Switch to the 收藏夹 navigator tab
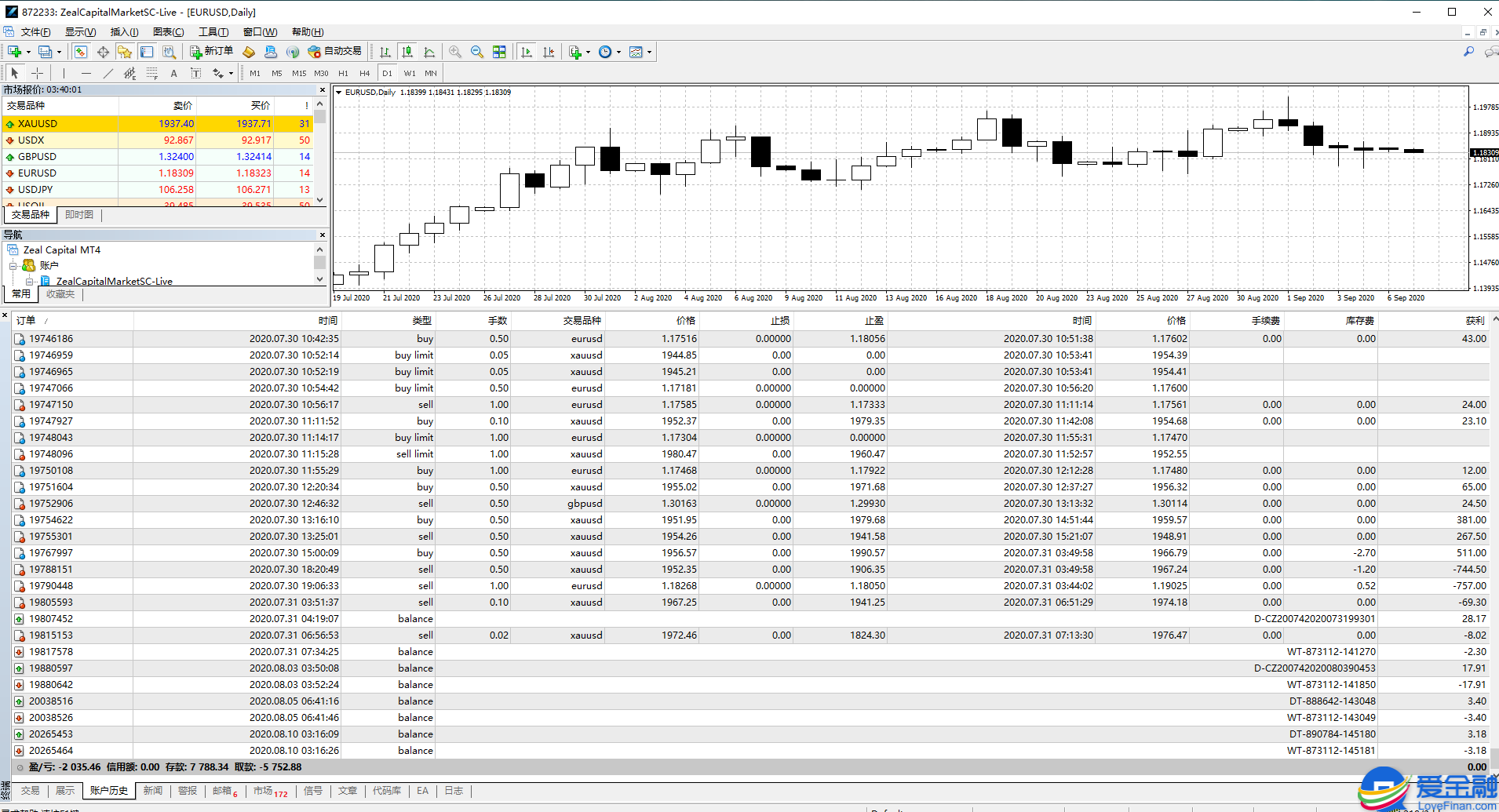Screen dimensions: 1499x812 pyautogui.click(x=60, y=294)
